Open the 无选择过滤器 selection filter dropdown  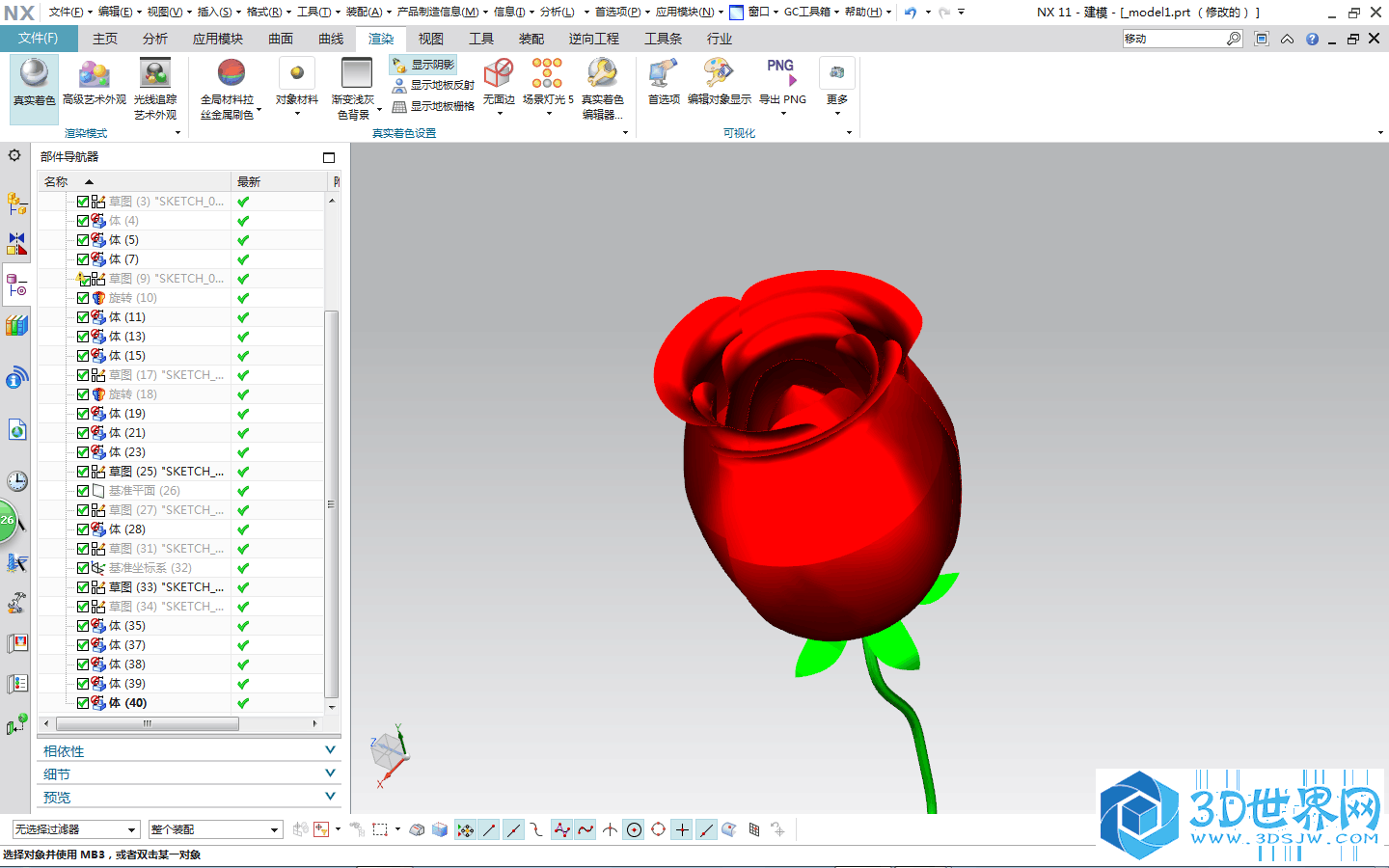(76, 829)
